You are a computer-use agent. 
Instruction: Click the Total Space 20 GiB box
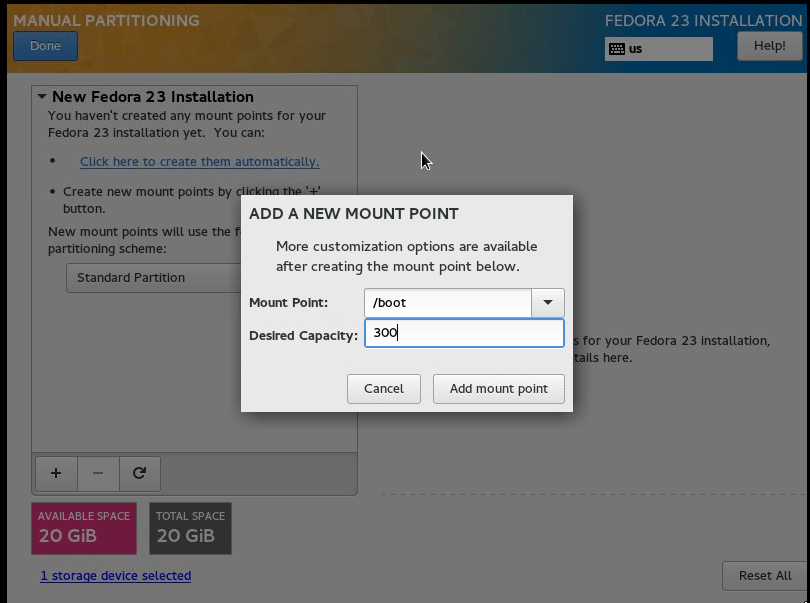[191, 528]
